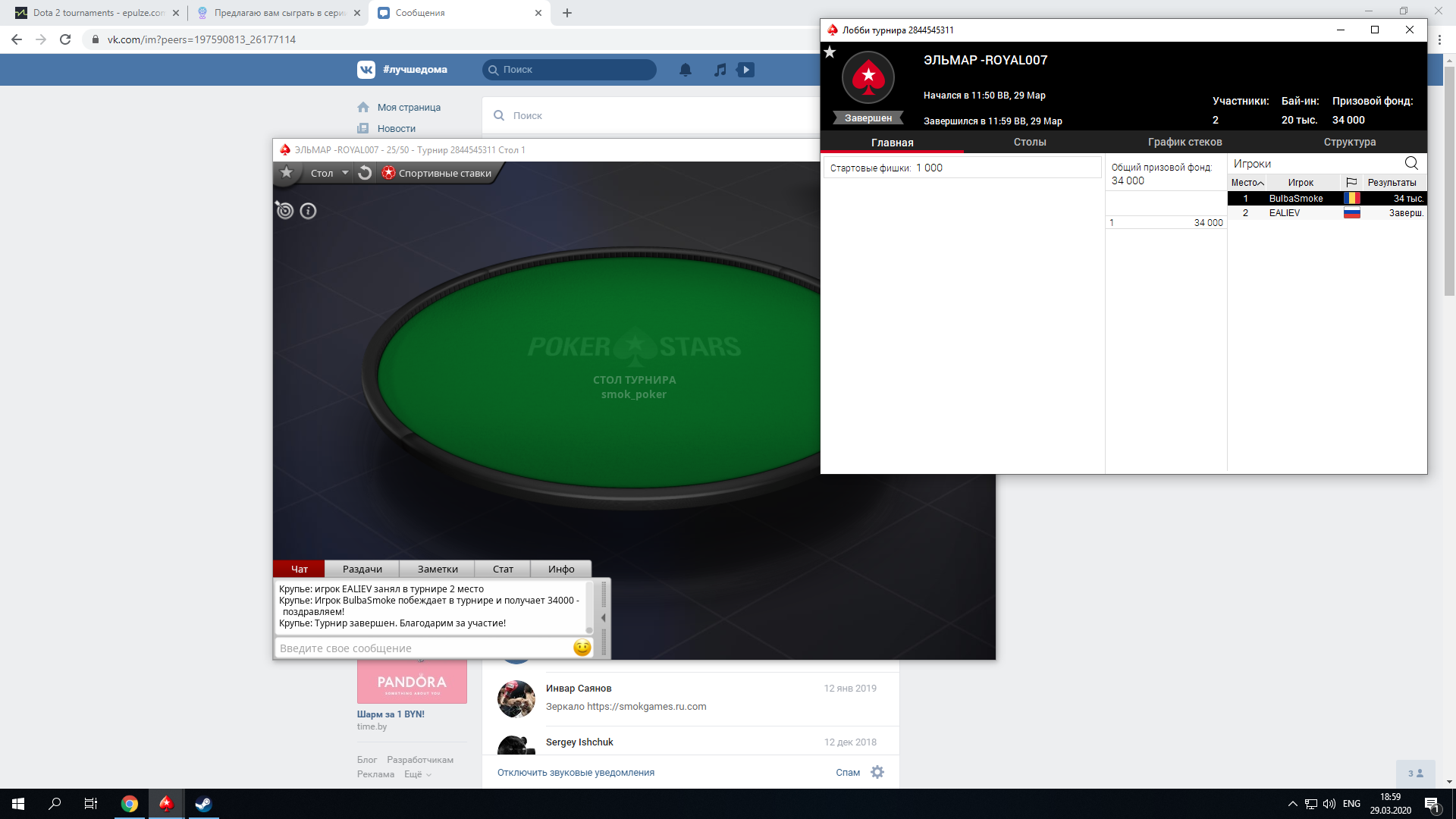The image size is (1456, 819).
Task: Open Новости in the VK sidebar
Action: tap(396, 129)
